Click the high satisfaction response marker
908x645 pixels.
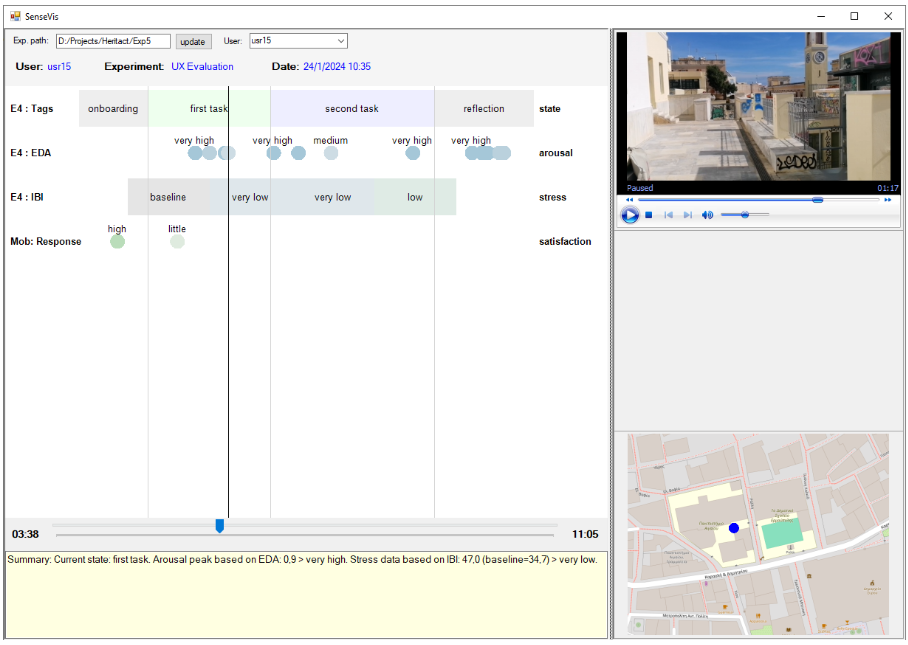click(x=117, y=241)
